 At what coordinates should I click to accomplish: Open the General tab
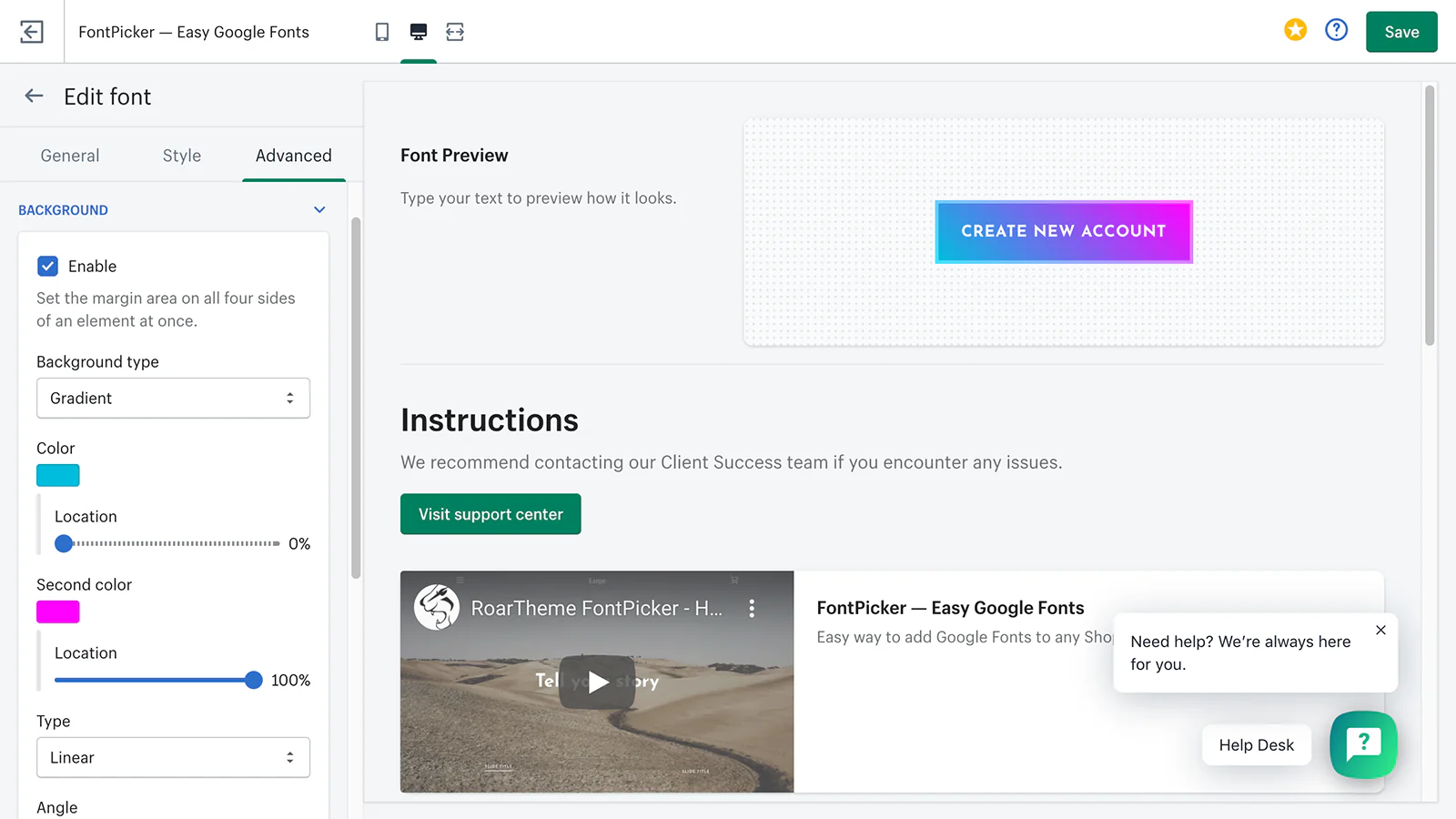pos(70,156)
